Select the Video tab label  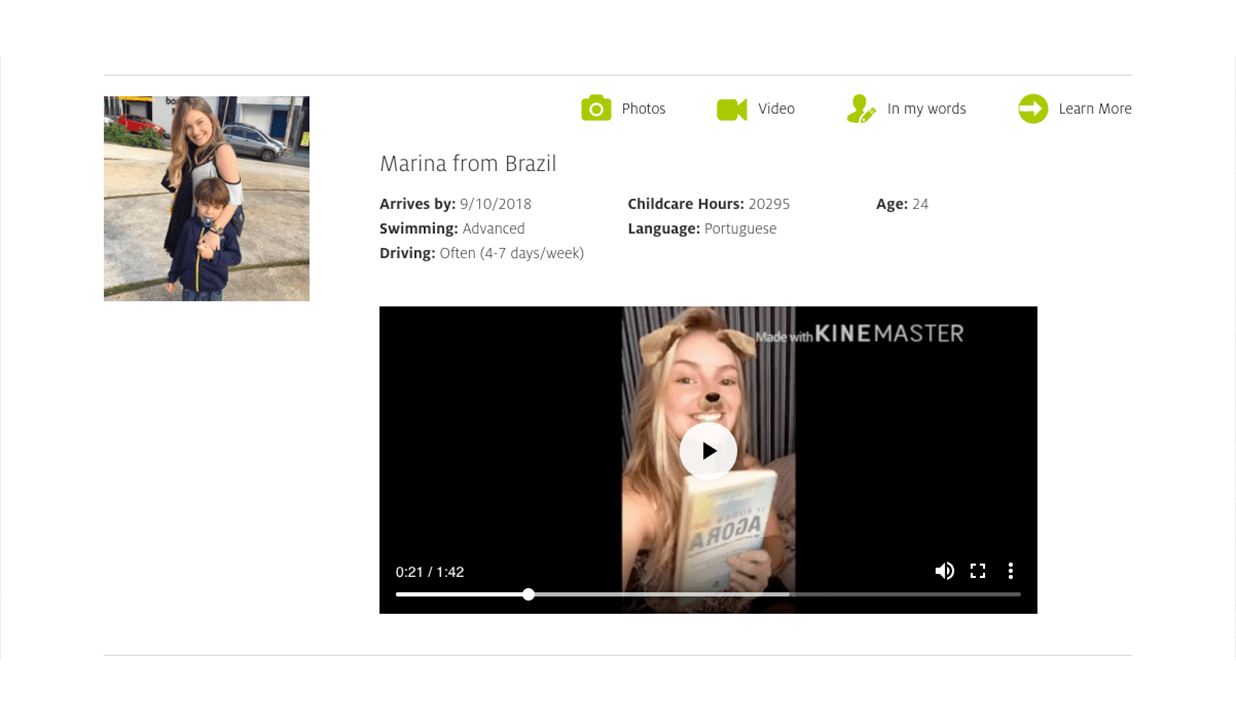pos(776,109)
